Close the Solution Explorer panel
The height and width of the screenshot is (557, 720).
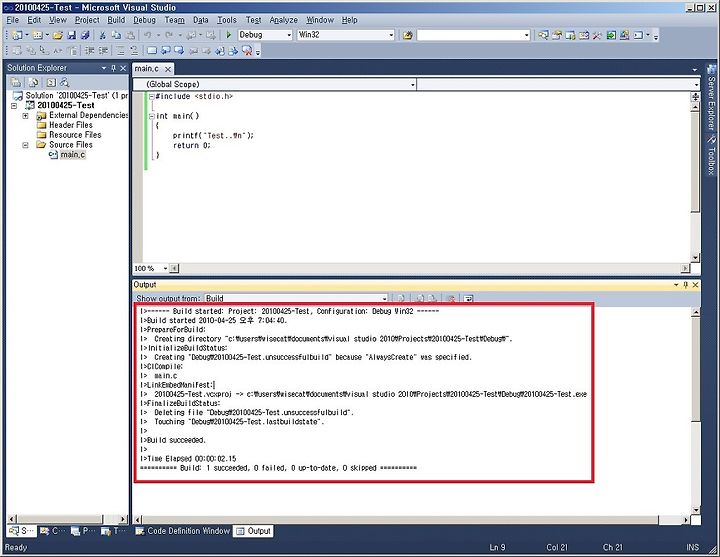pos(123,68)
